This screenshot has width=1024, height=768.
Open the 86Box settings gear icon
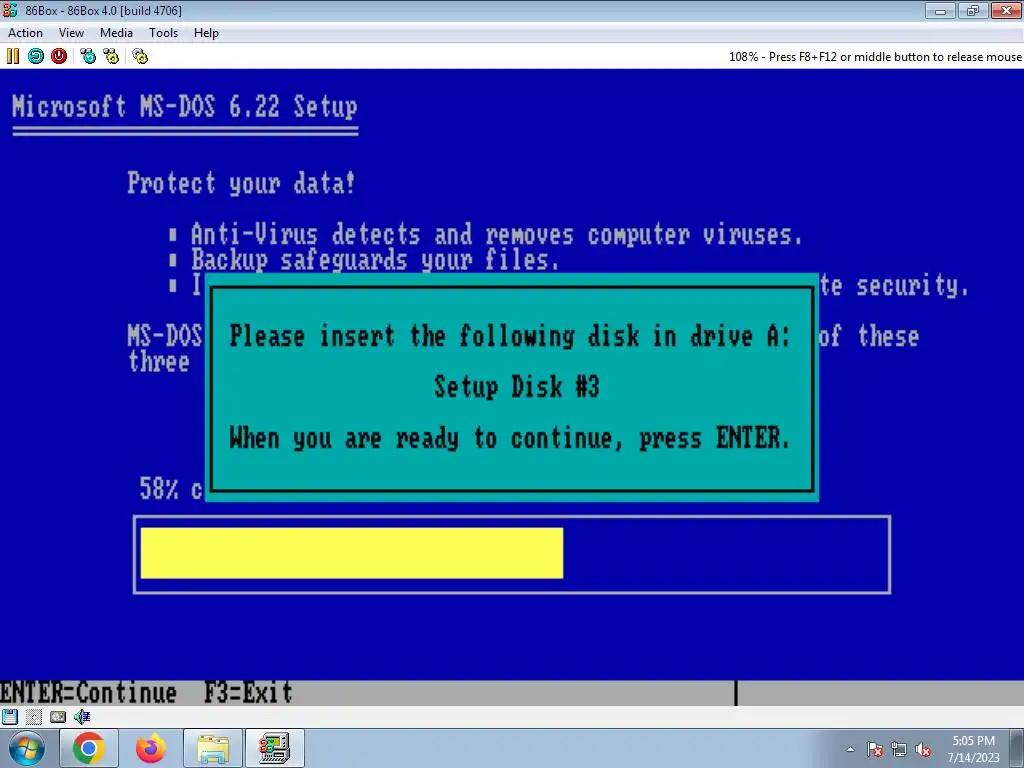[x=140, y=56]
